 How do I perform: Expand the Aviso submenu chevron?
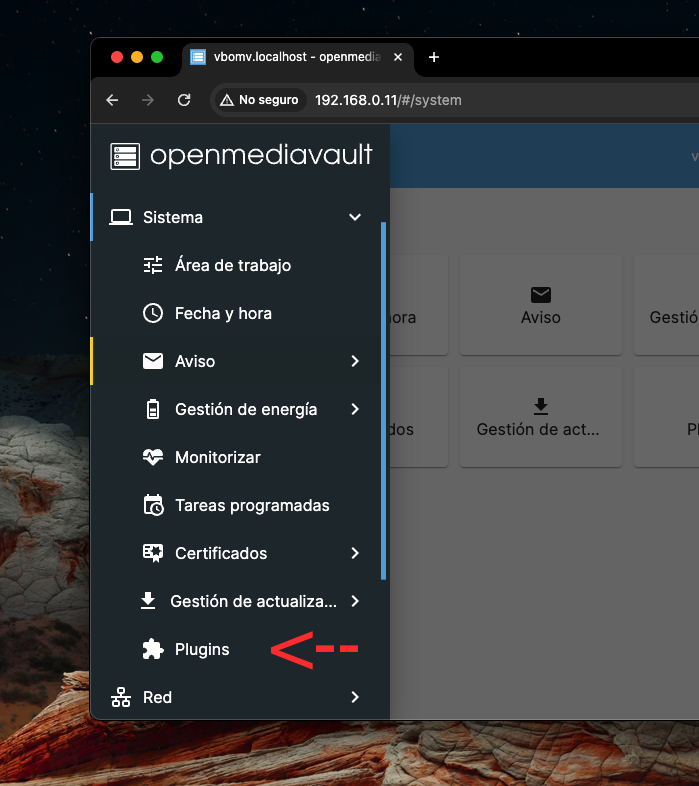(355, 361)
